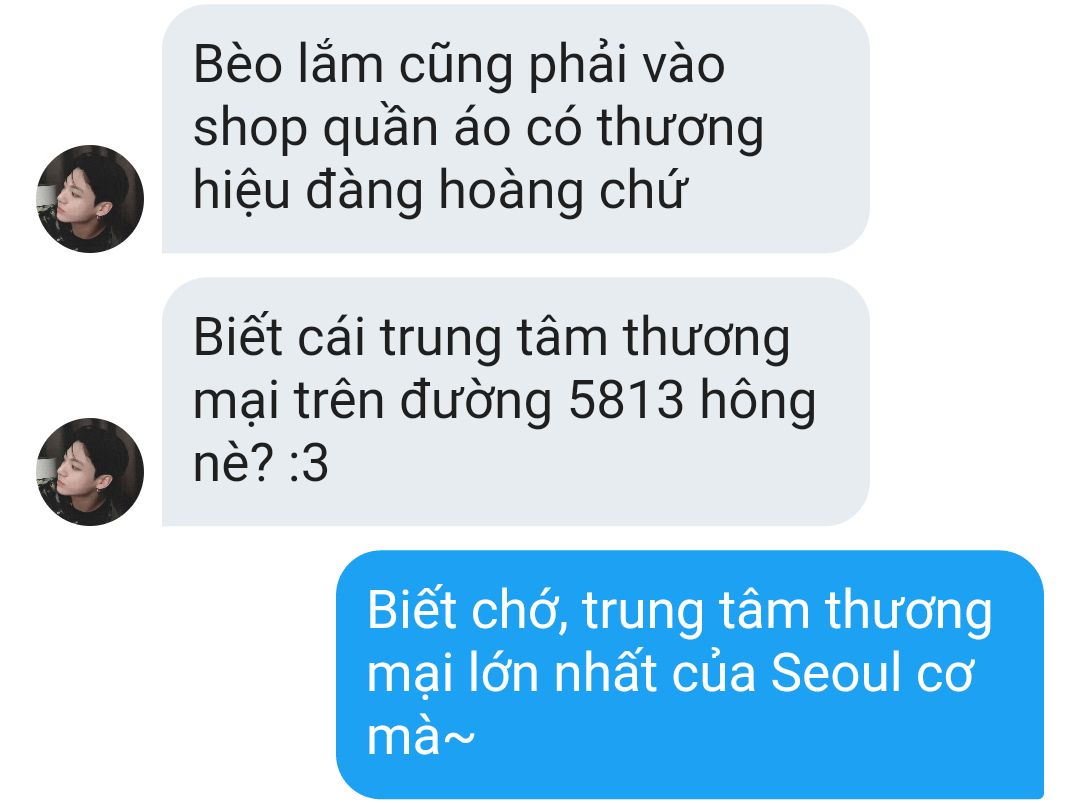Tap the ':3' emoticon text

click(x=308, y=462)
